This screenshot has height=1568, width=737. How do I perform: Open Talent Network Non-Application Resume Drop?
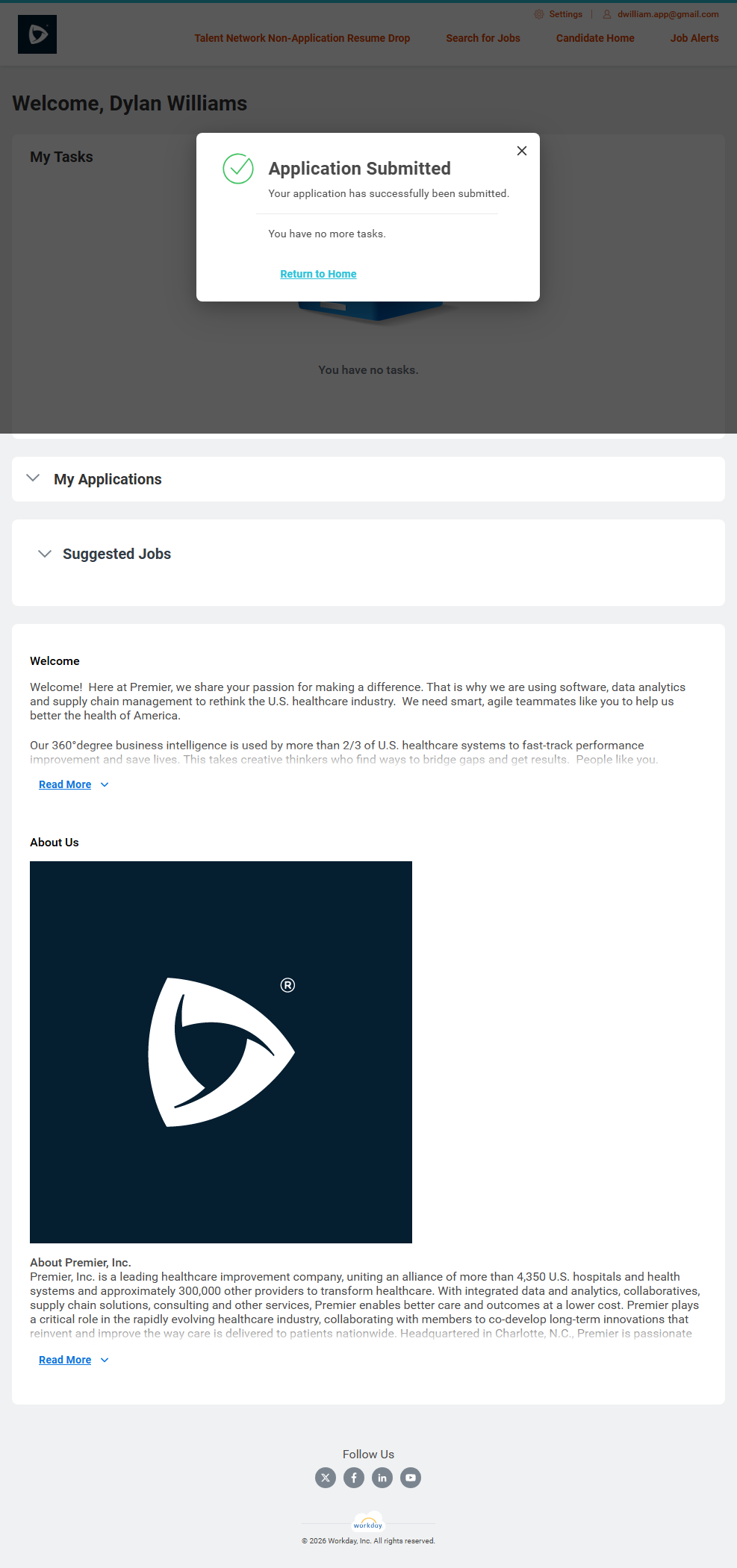coord(302,38)
